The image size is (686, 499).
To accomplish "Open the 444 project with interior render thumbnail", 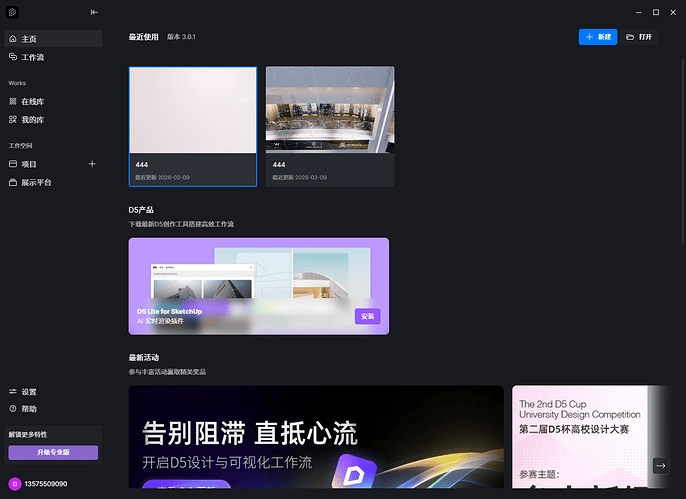I will [330, 110].
